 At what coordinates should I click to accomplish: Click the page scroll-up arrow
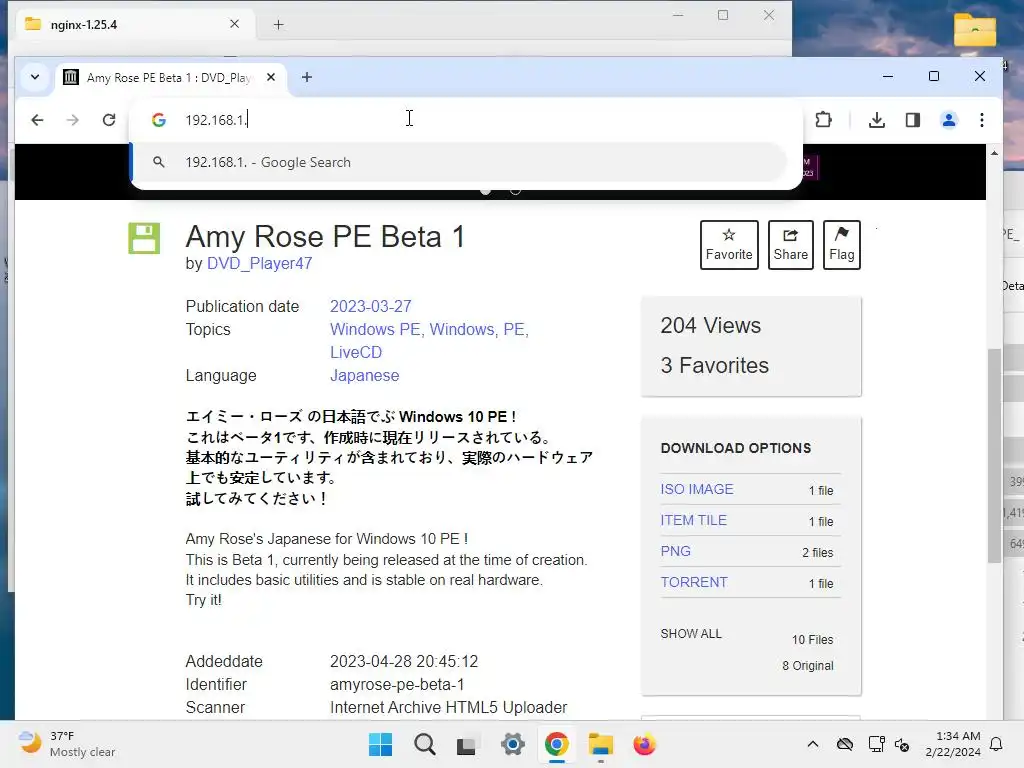(994, 153)
